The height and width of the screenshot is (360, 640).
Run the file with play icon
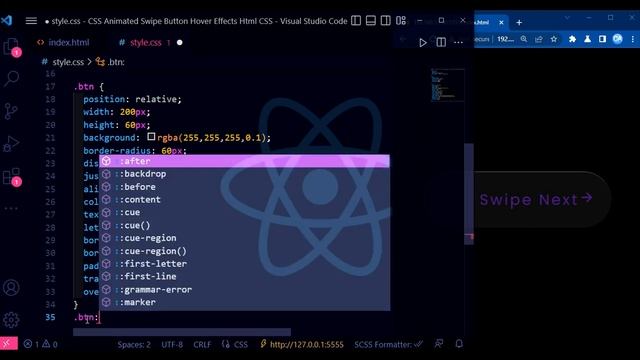click(x=423, y=42)
